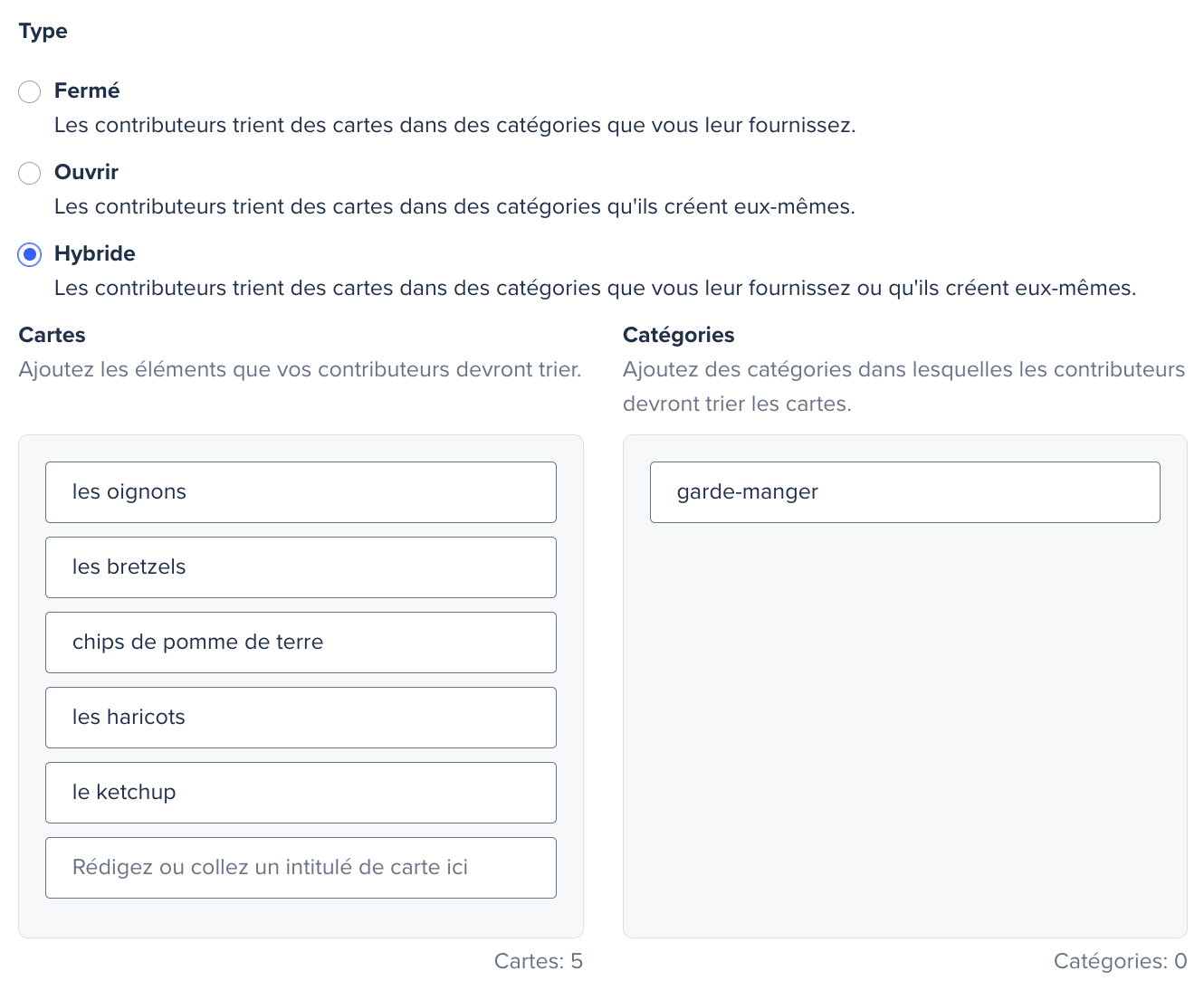The image size is (1204, 990).
Task: Focus the "les oignons" card field
Action: 301,492
